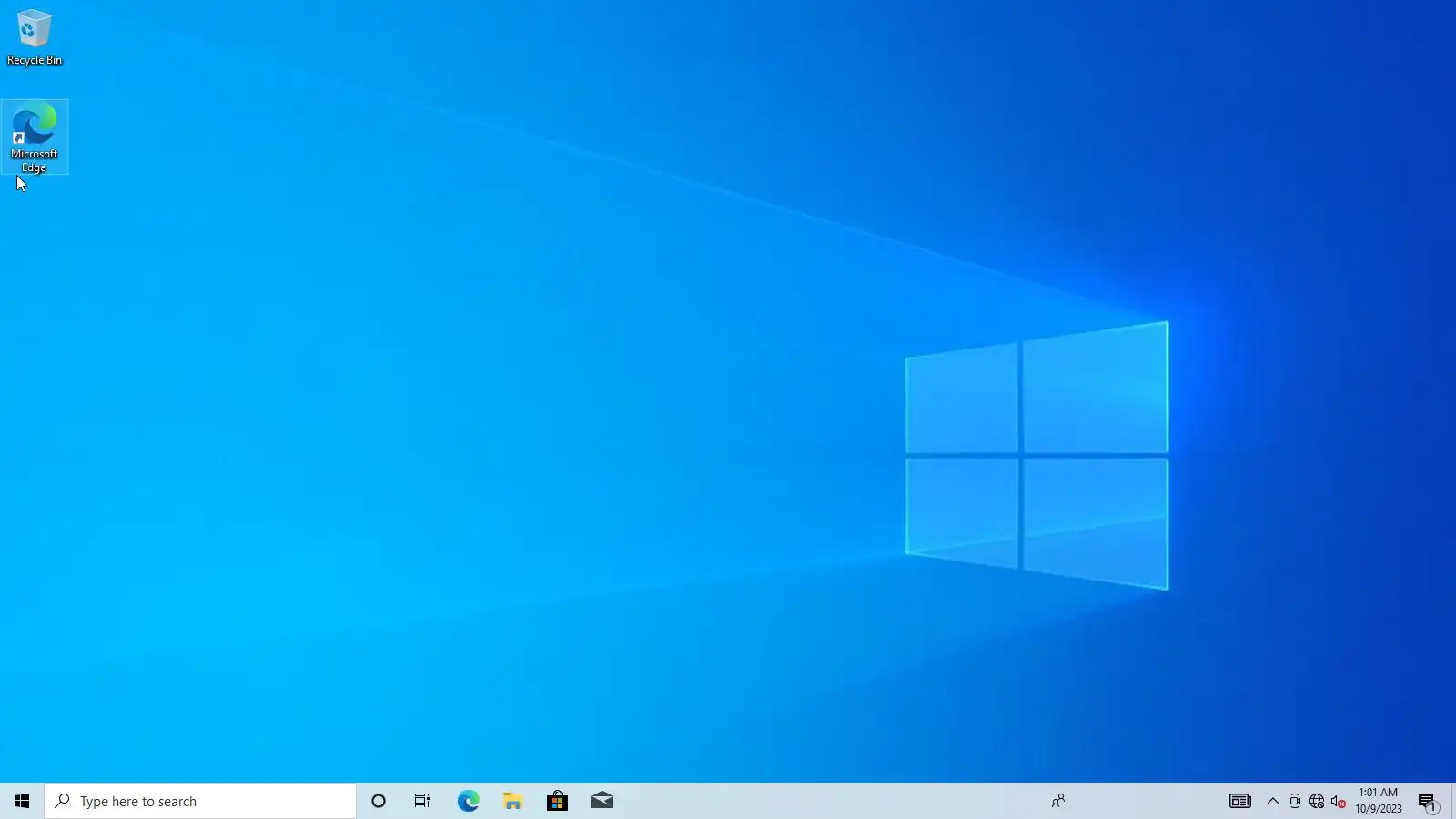Show hidden icons in system tray
Viewport: 1456px width, 819px height.
1272,801
